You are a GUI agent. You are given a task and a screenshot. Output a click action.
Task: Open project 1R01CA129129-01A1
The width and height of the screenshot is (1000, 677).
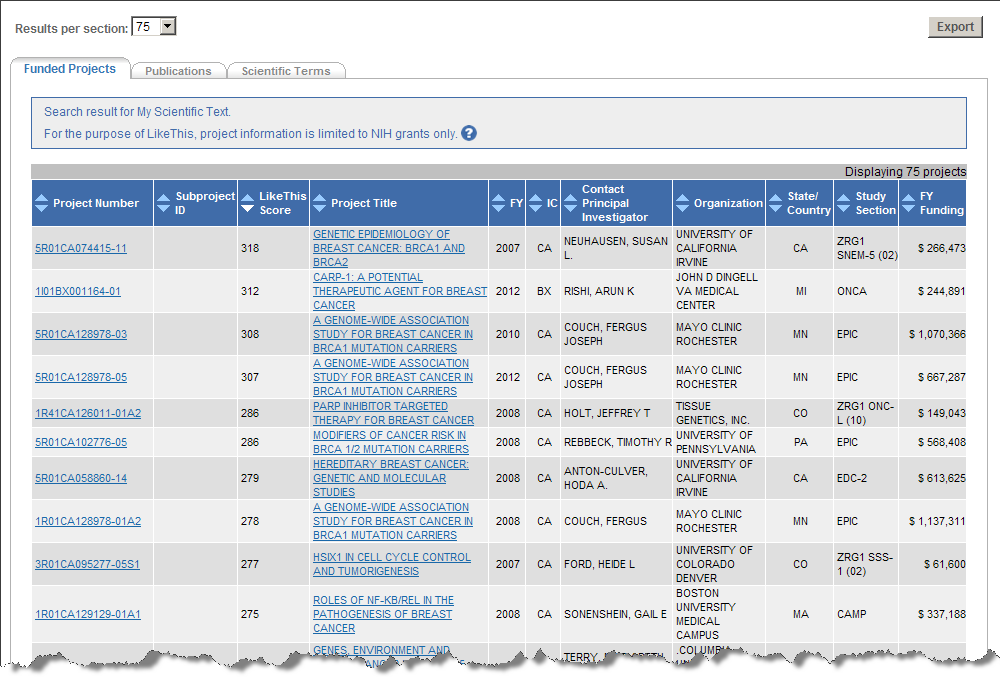(88, 614)
